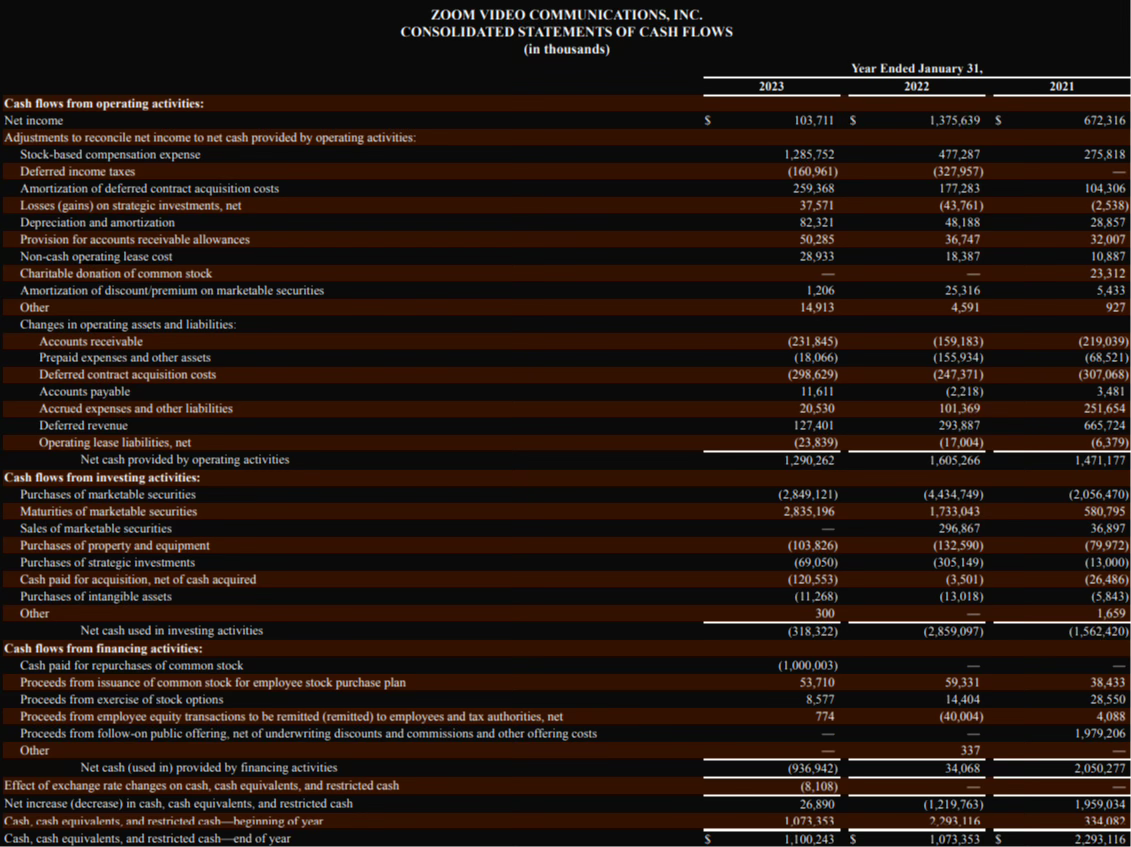The width and height of the screenshot is (1131, 847).
Task: Select 'Purchases of strategic investments' label
Action: (x=107, y=562)
